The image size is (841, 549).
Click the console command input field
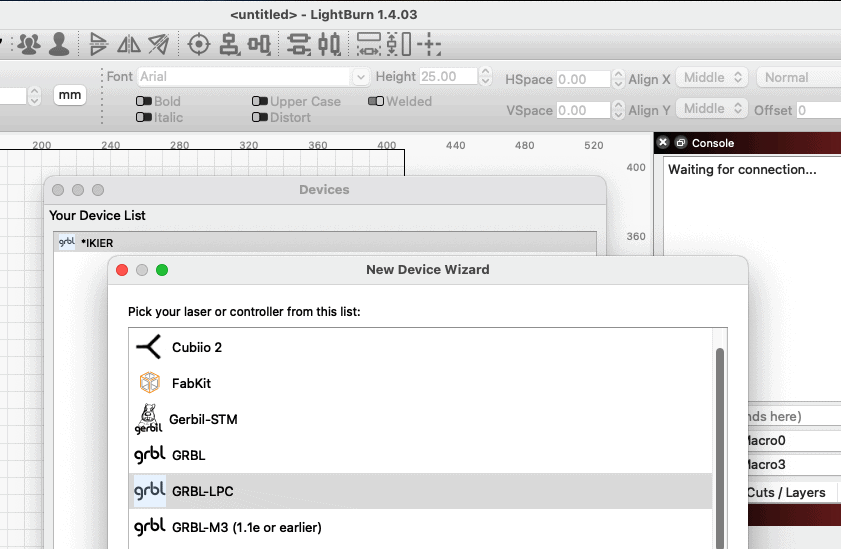click(795, 416)
